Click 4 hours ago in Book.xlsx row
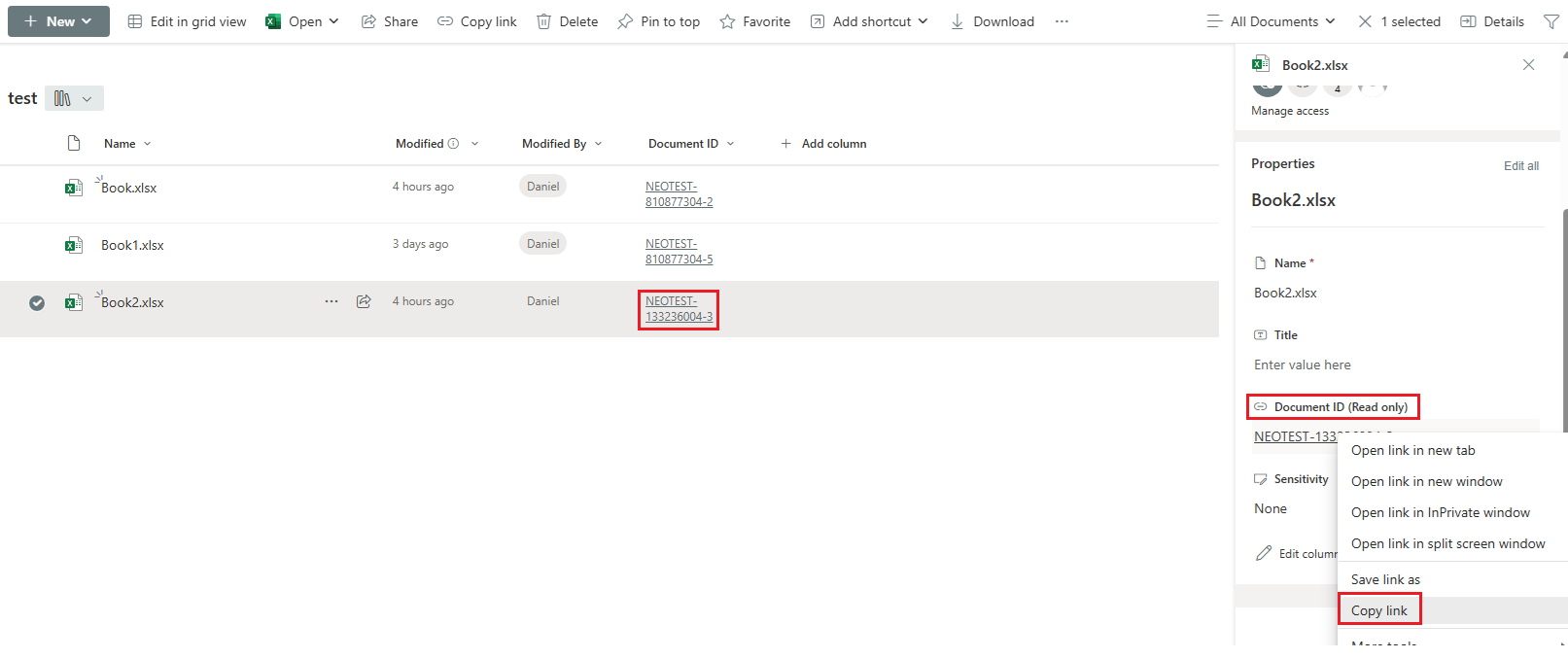 pyautogui.click(x=423, y=187)
